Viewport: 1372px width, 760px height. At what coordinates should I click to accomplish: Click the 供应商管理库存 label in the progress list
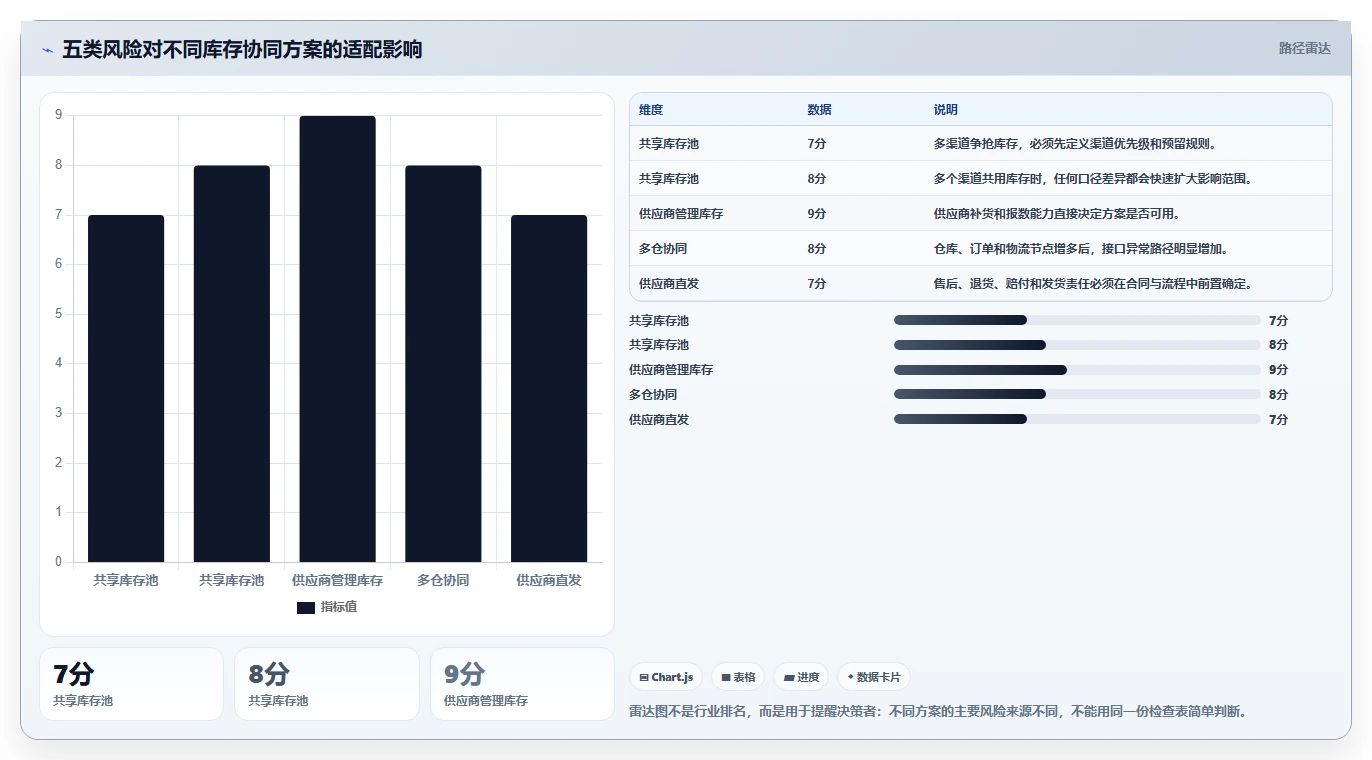coord(671,370)
